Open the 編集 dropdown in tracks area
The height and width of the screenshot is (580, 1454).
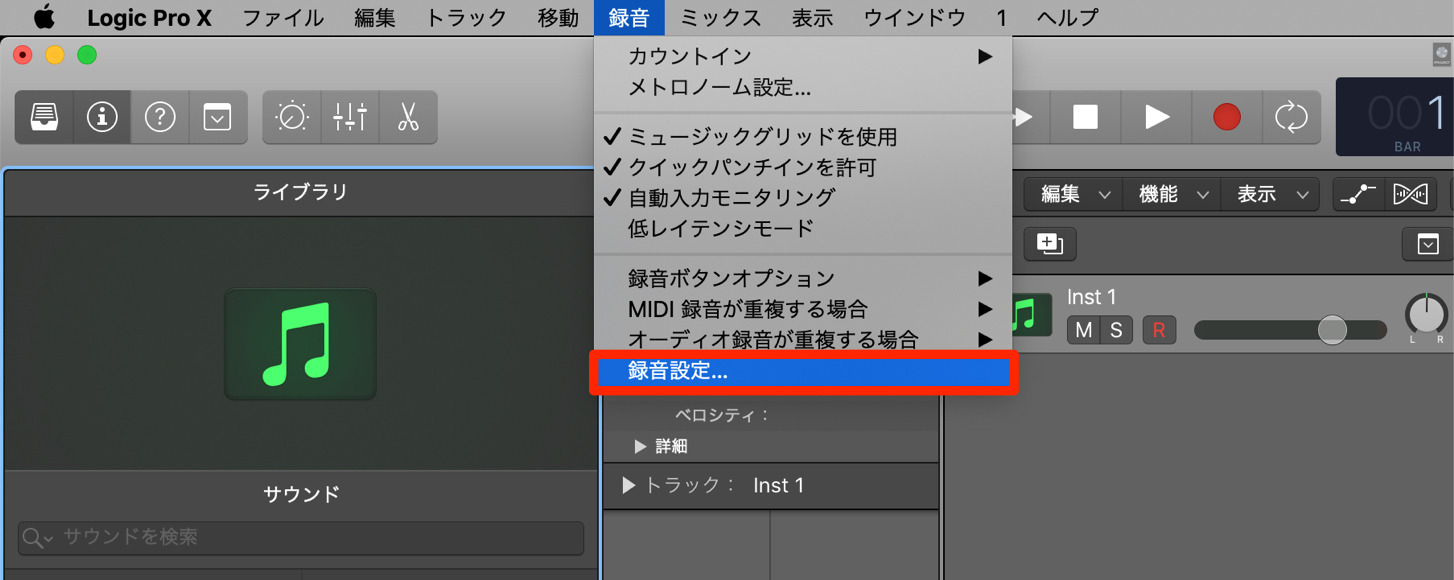pos(1074,195)
